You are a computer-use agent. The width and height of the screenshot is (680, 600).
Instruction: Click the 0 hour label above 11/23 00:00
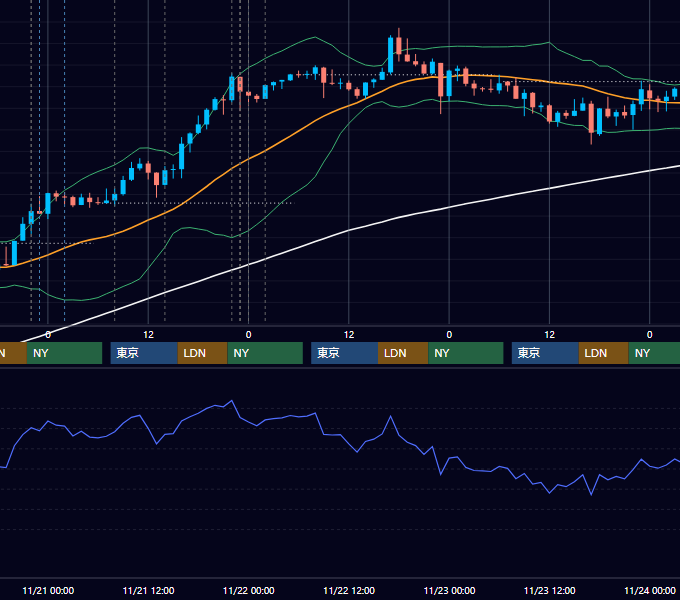[x=449, y=335]
